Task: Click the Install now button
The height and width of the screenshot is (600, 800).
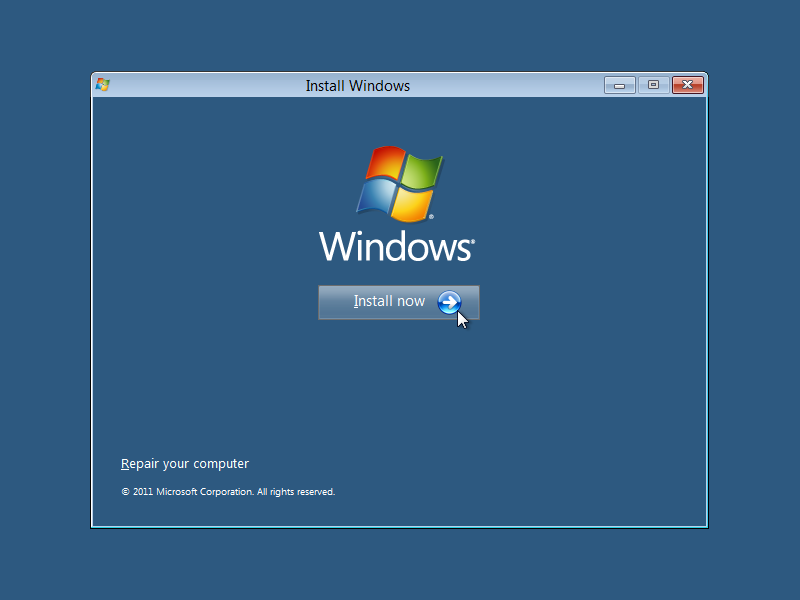Action: [398, 302]
